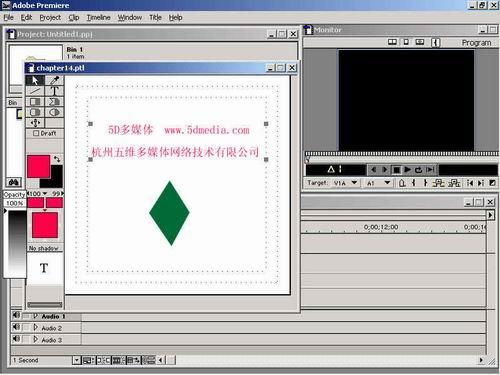Screen dimensions: 500x375
Task: Open the File menu
Action: (x=9, y=17)
